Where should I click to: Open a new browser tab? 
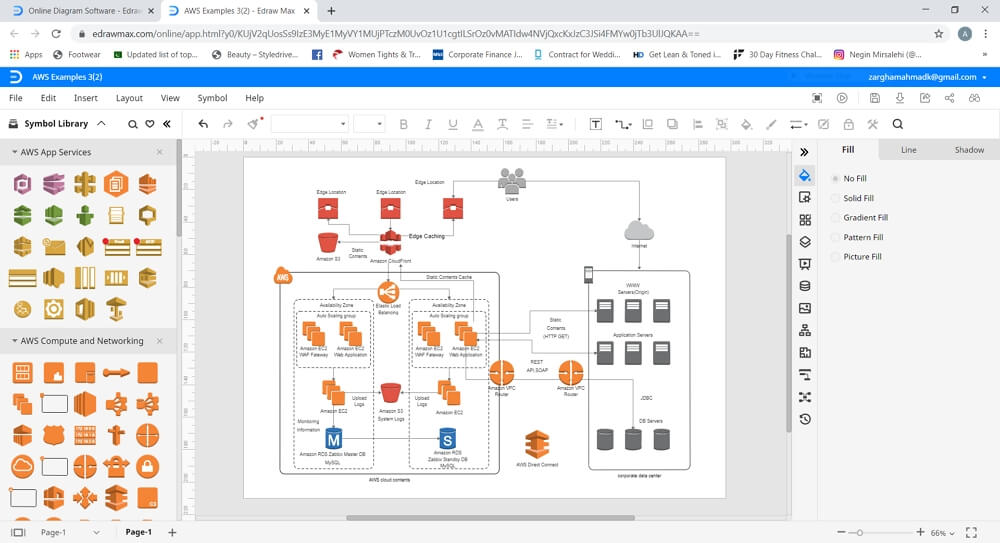click(x=331, y=11)
